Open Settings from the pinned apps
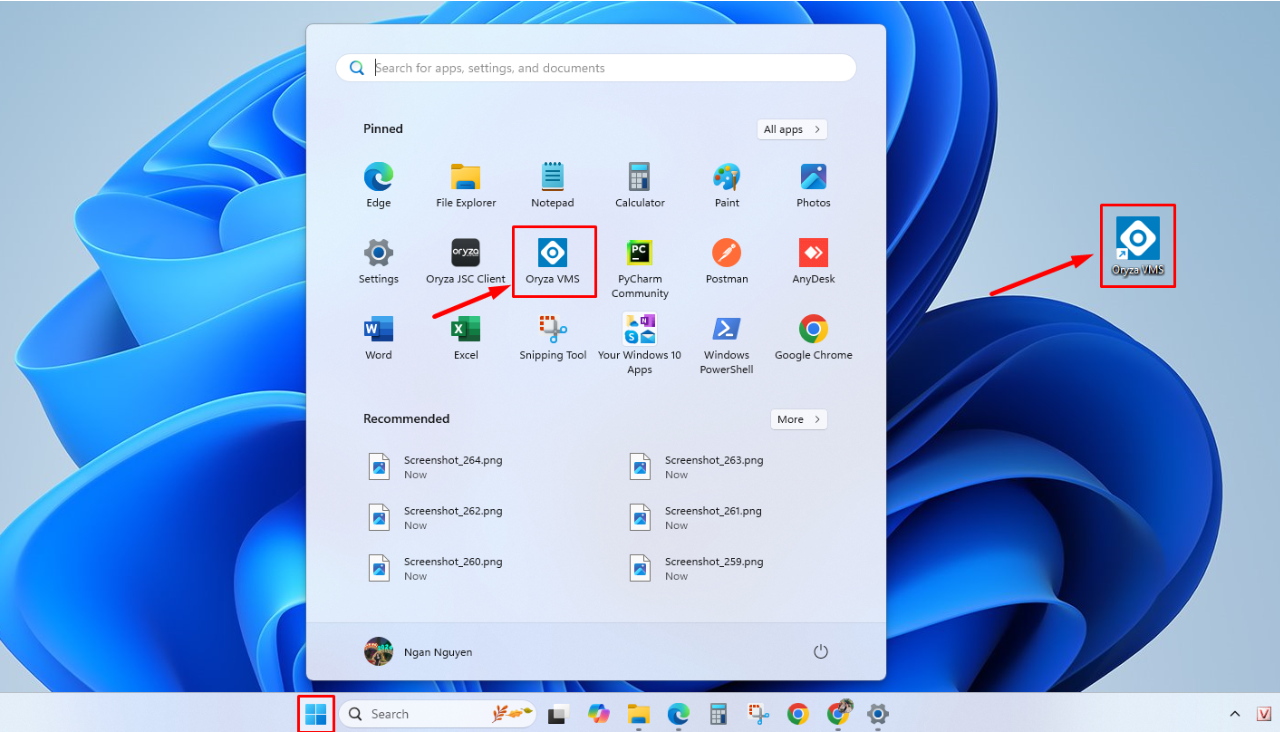 378,261
